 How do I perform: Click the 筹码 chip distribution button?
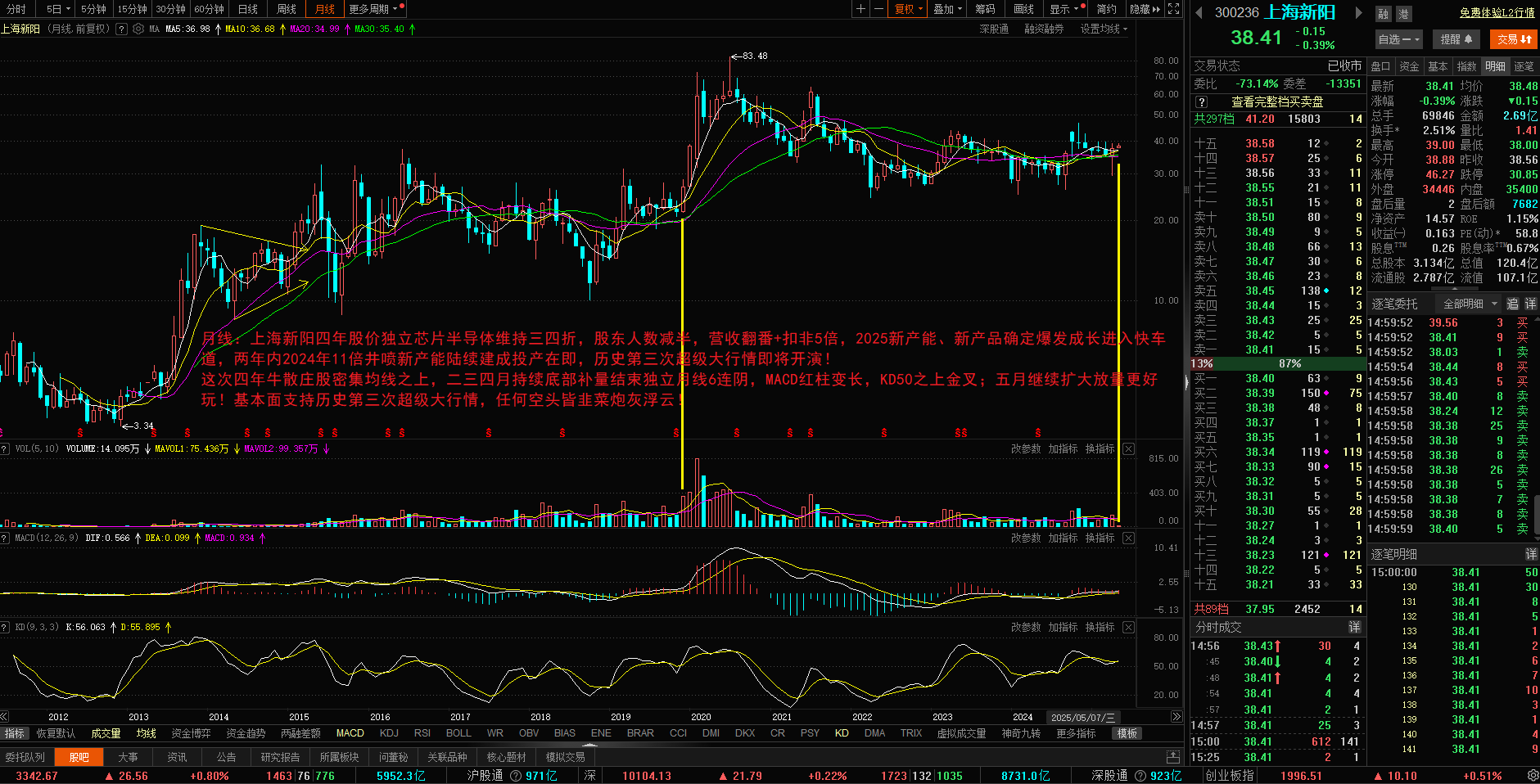986,9
